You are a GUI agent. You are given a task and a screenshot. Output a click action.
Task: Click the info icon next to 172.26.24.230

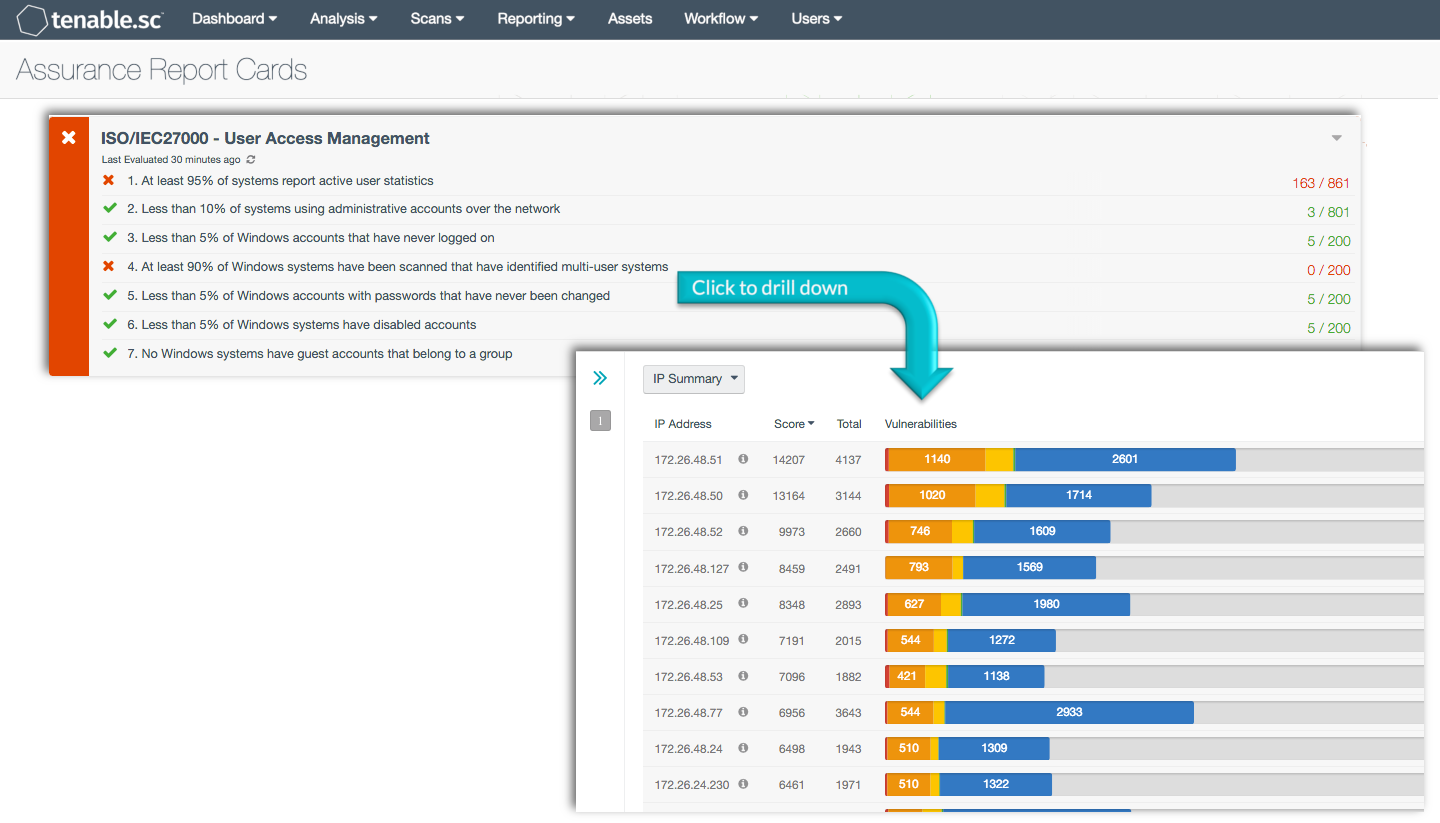click(x=743, y=784)
